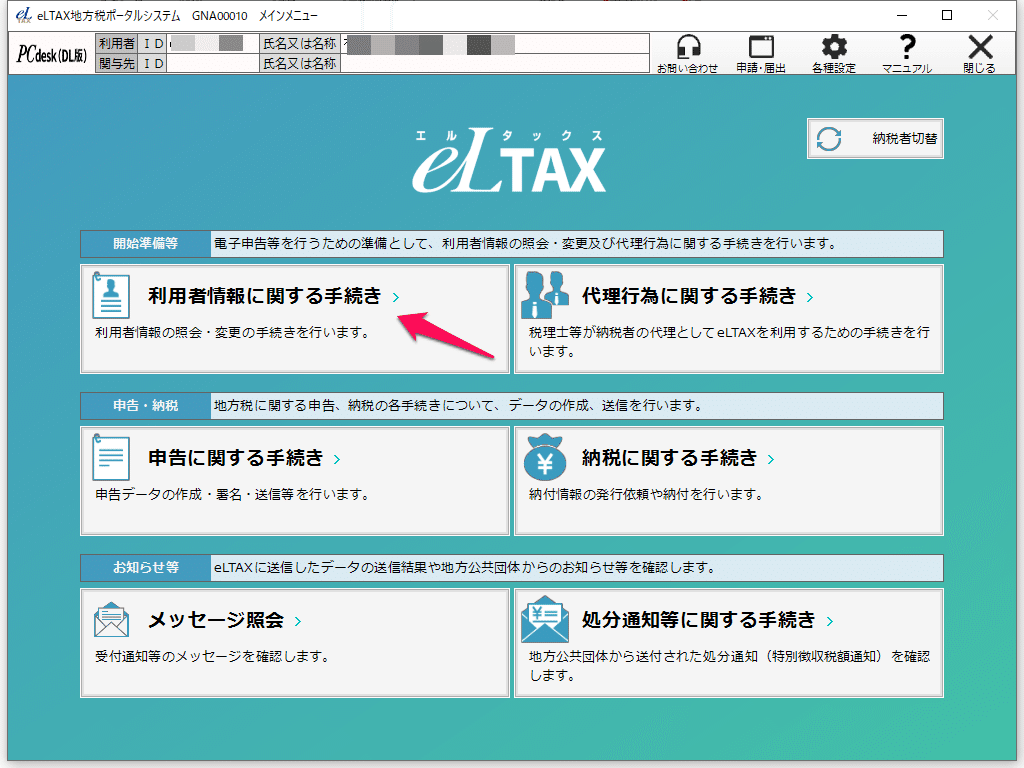Open the お問い合わせ headset icon
This screenshot has height=768, width=1024.
tap(688, 54)
